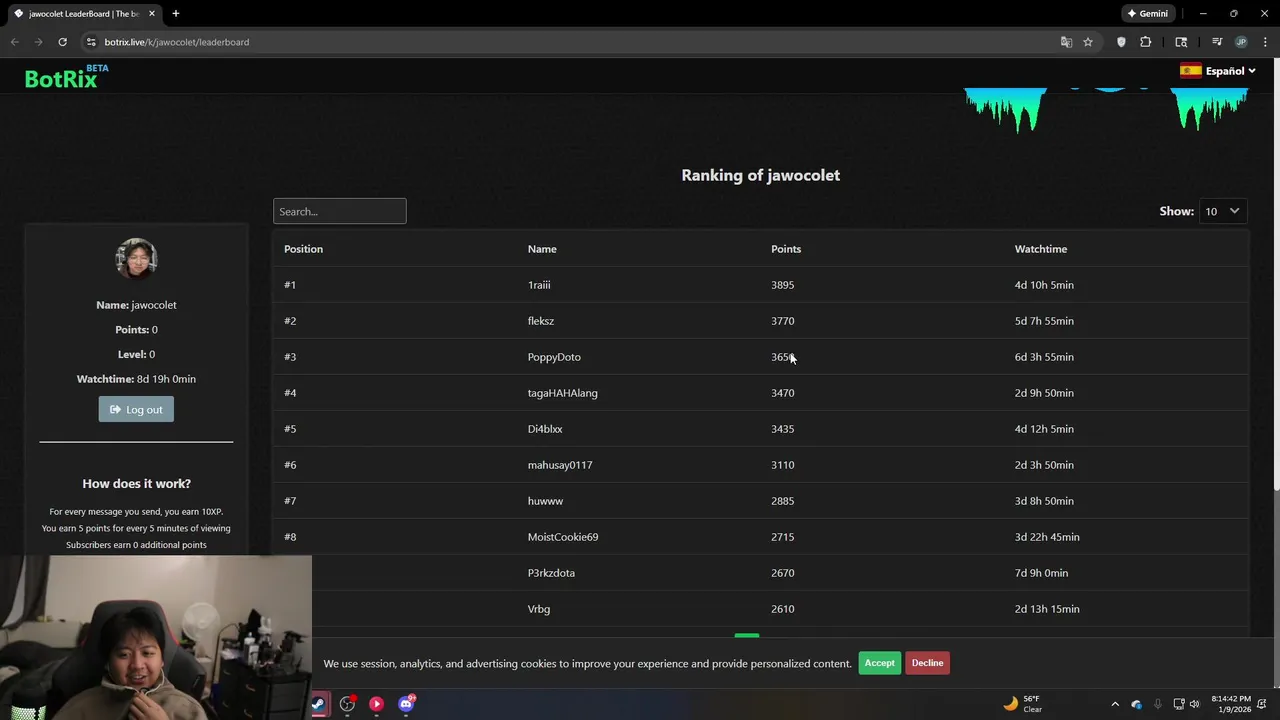Screen dimensions: 1280x720
Task: Accept the cookies banner
Action: [x=879, y=663]
